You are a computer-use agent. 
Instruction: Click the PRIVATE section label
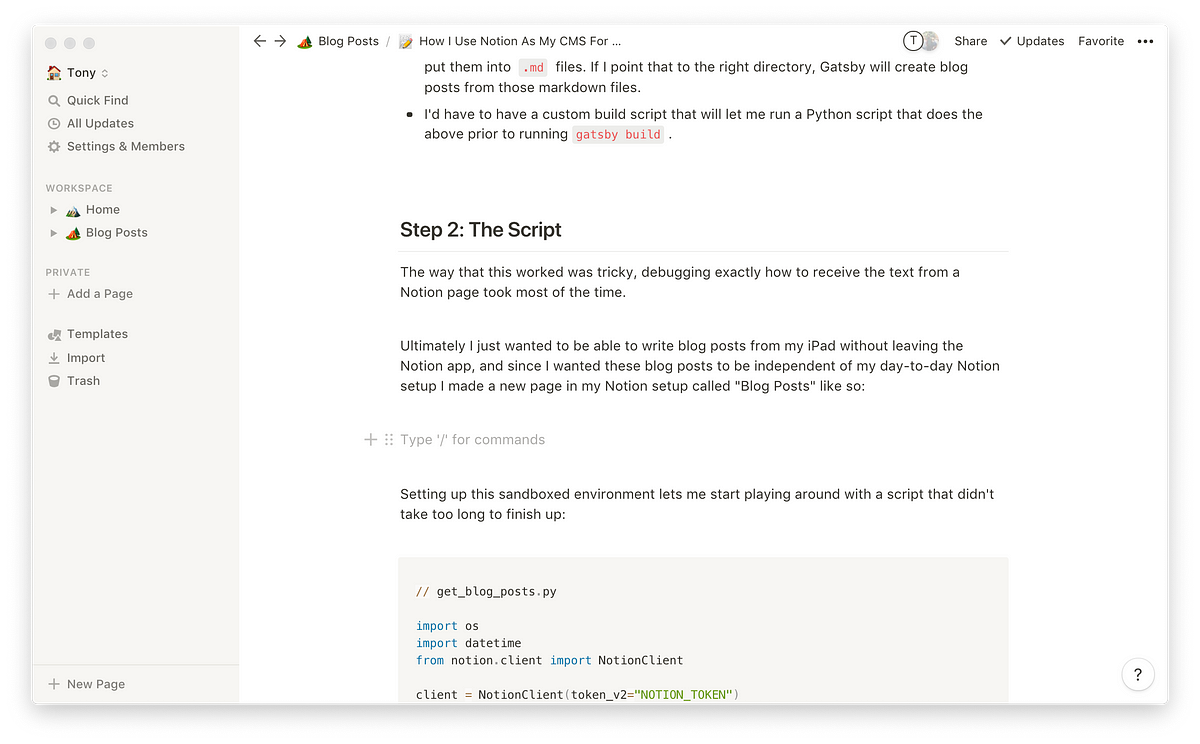pyautogui.click(x=68, y=272)
